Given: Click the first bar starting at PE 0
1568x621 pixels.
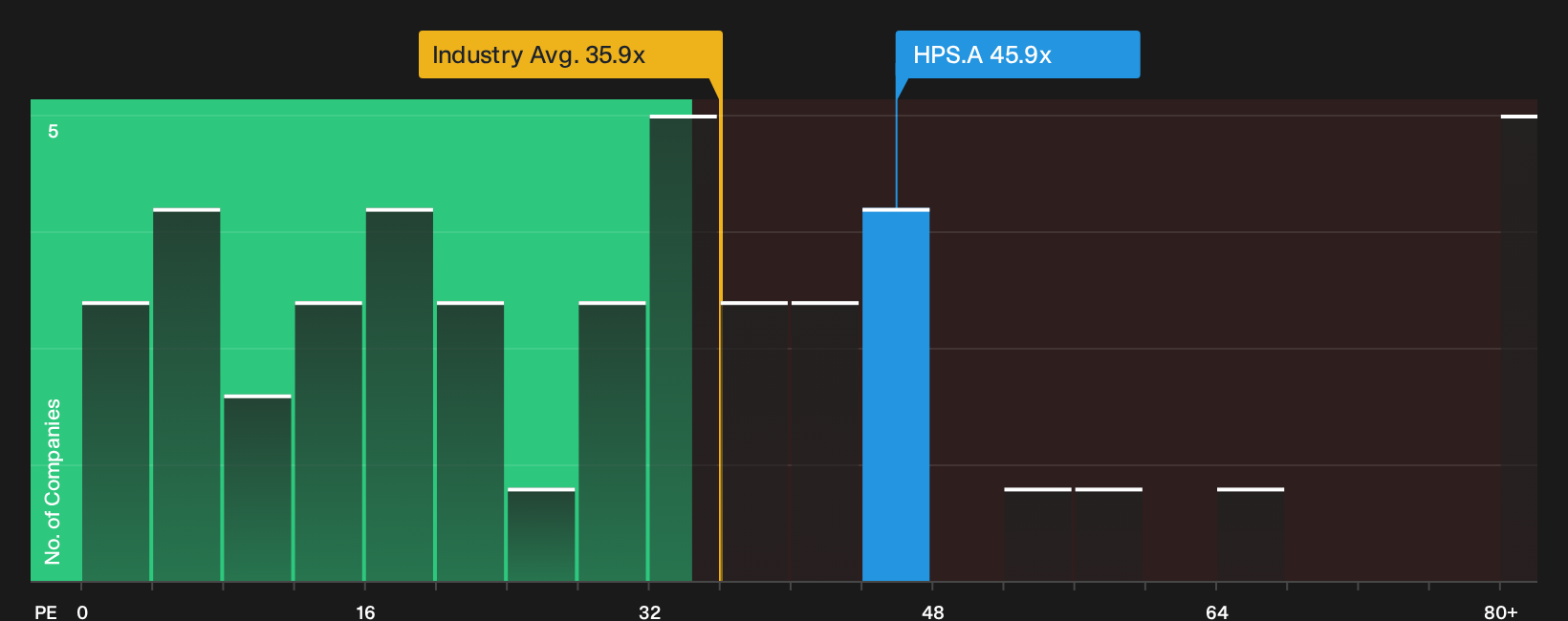Looking at the screenshot, I should [116, 441].
